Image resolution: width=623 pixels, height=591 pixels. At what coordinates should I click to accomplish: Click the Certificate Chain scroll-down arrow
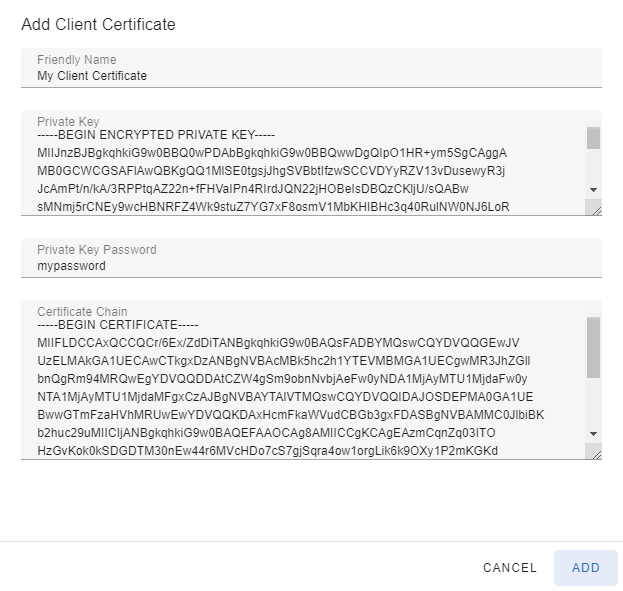[x=593, y=434]
